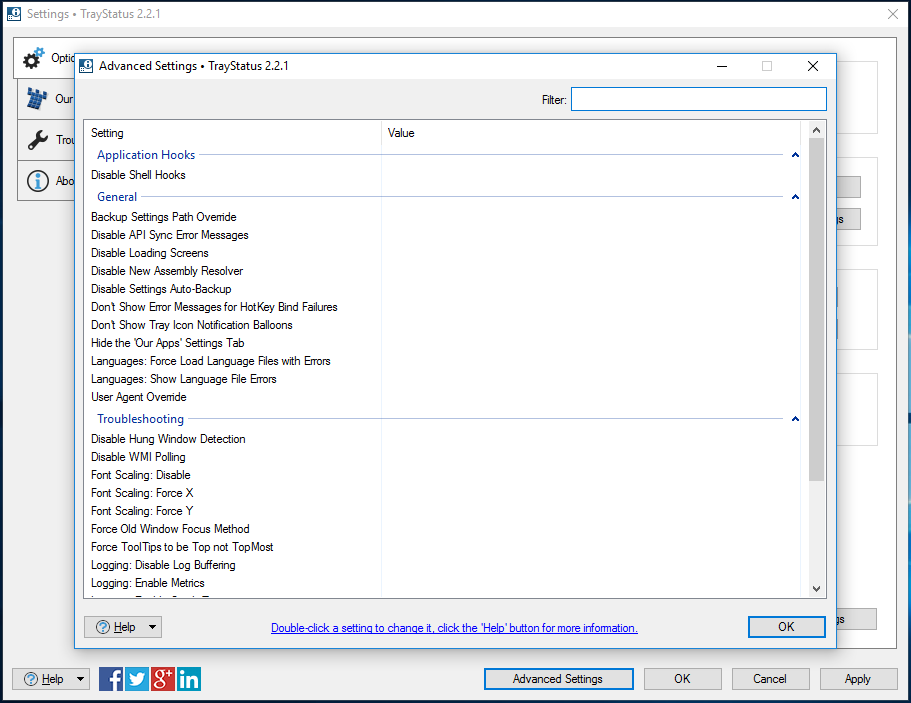
Task: Click the double-click a setting help link
Action: (454, 628)
